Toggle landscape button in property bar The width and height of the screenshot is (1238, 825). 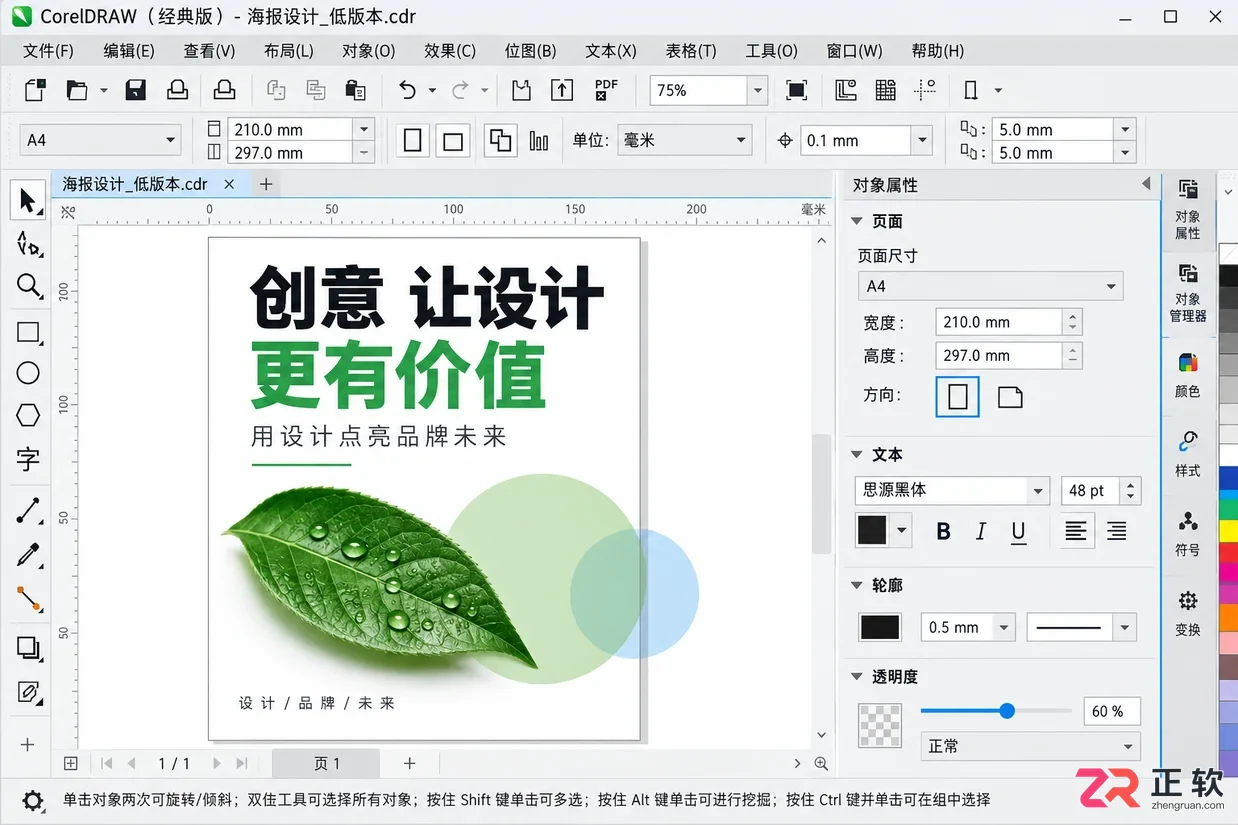(x=453, y=141)
